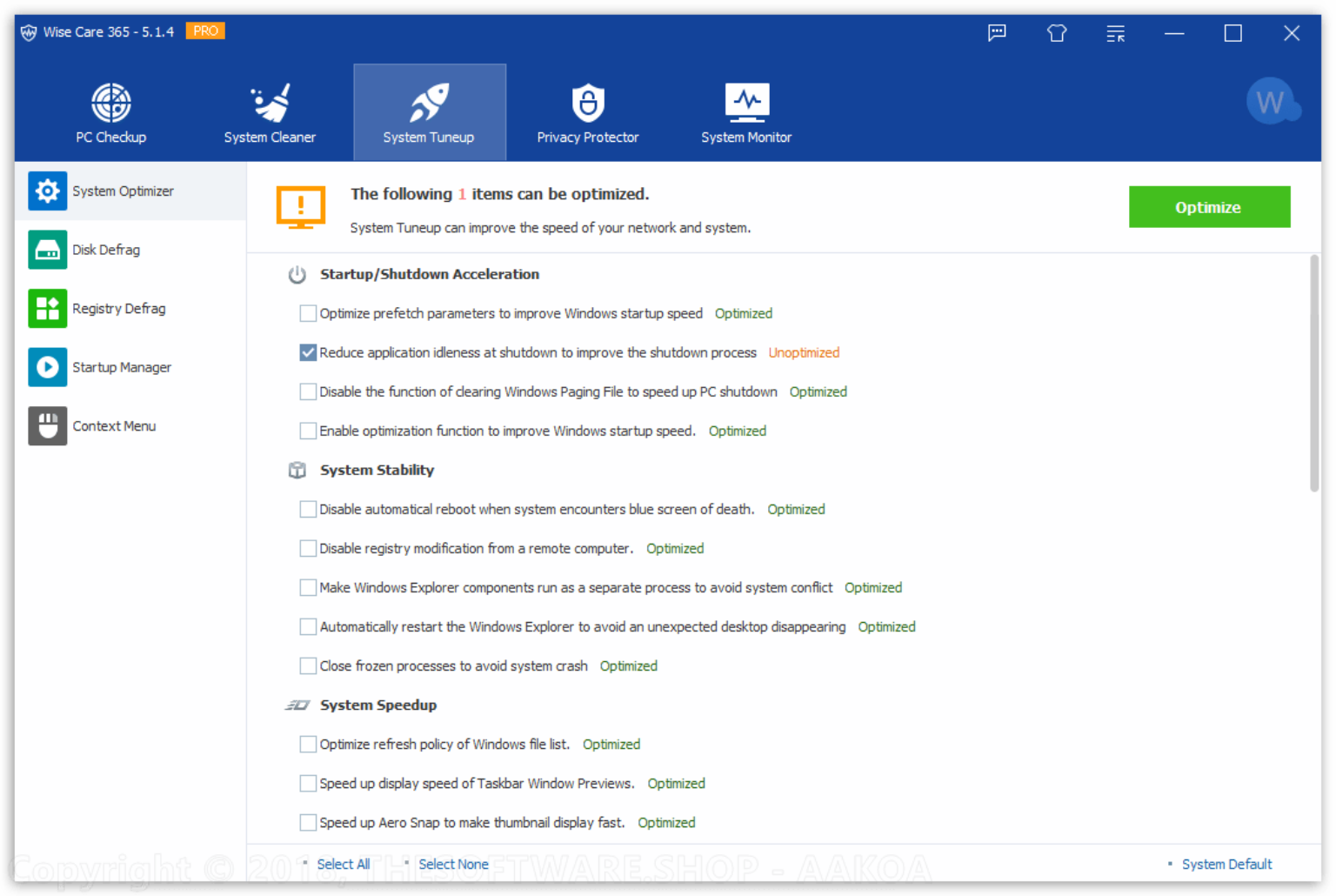
Task: Open the skin shirt icon in title bar
Action: (x=1057, y=33)
